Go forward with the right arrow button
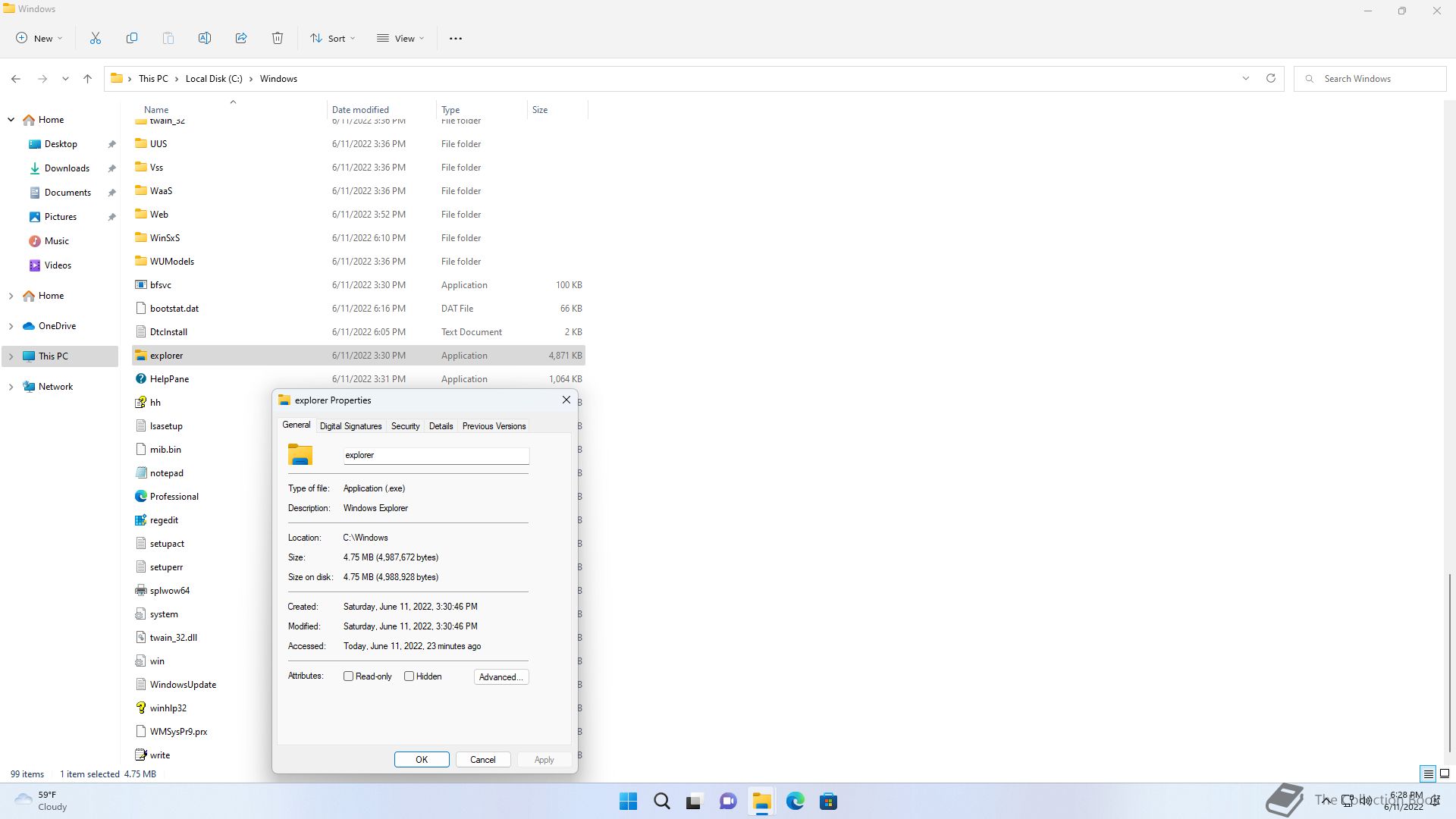This screenshot has width=1456, height=819. tap(42, 79)
